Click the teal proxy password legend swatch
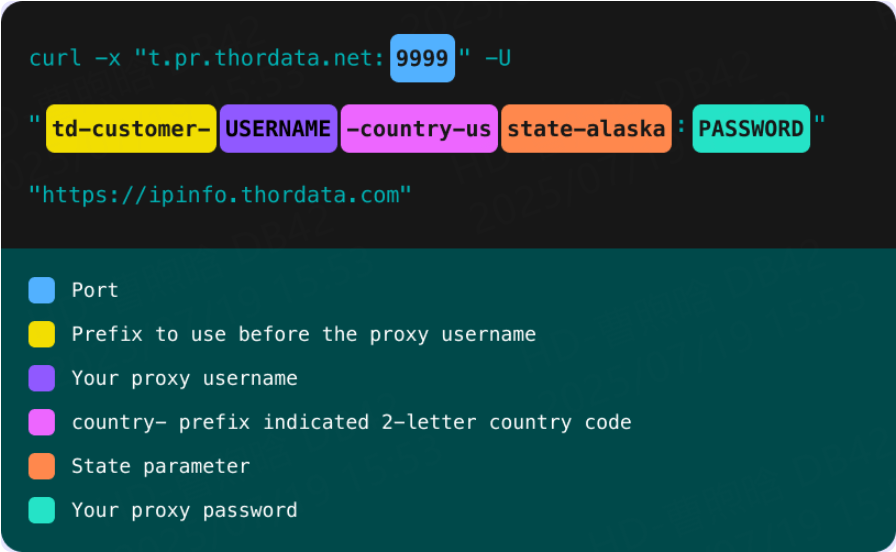Image resolution: width=896 pixels, height=552 pixels. 42,510
